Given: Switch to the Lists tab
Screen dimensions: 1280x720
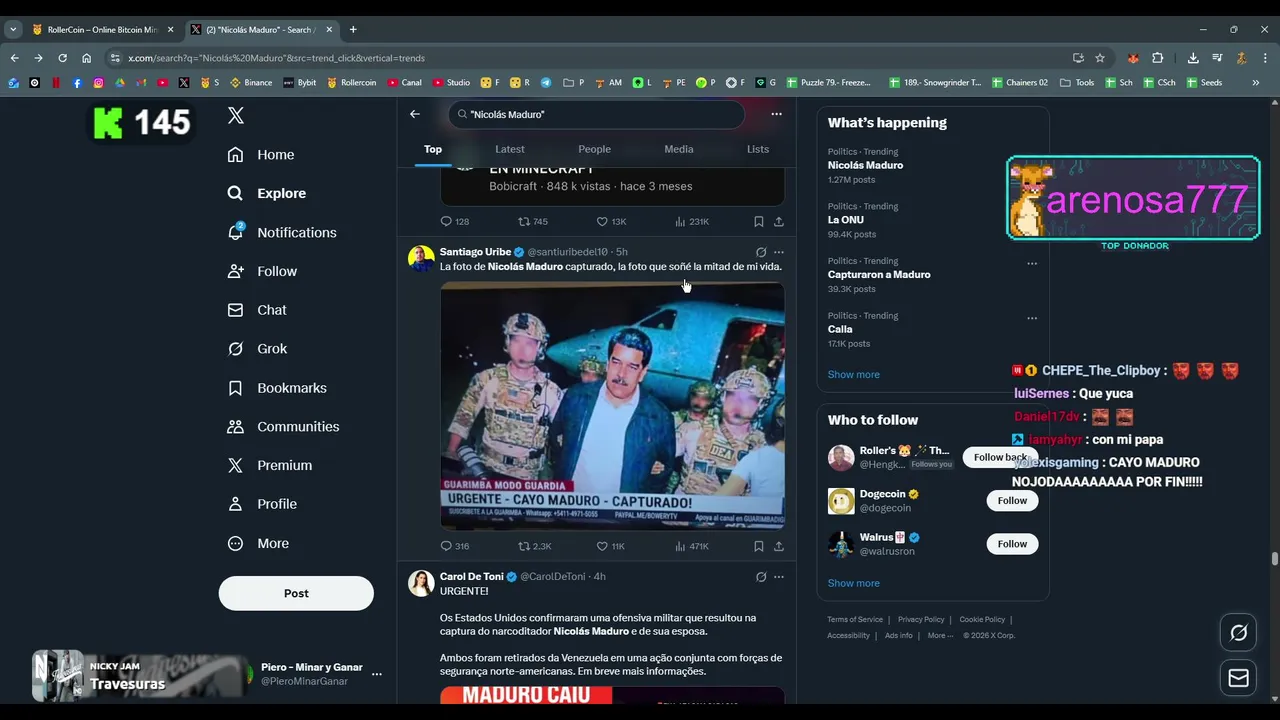Looking at the screenshot, I should tap(758, 149).
